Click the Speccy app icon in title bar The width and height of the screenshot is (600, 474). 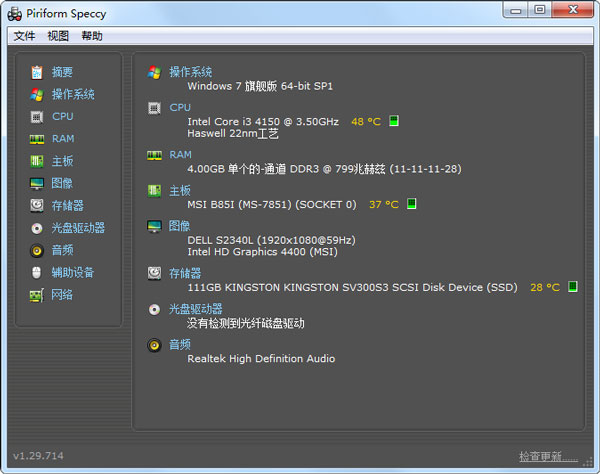tap(15, 14)
